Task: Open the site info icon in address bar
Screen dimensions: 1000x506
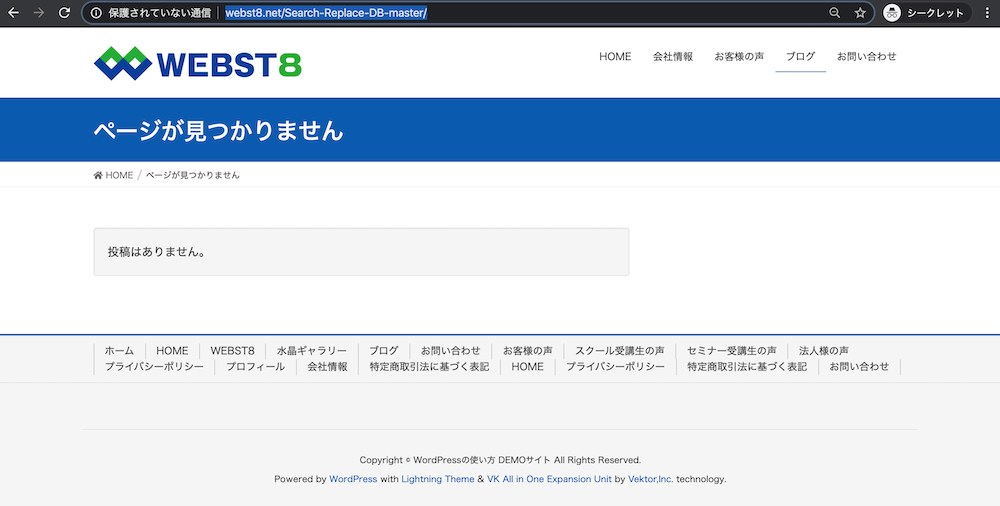Action: (x=96, y=13)
